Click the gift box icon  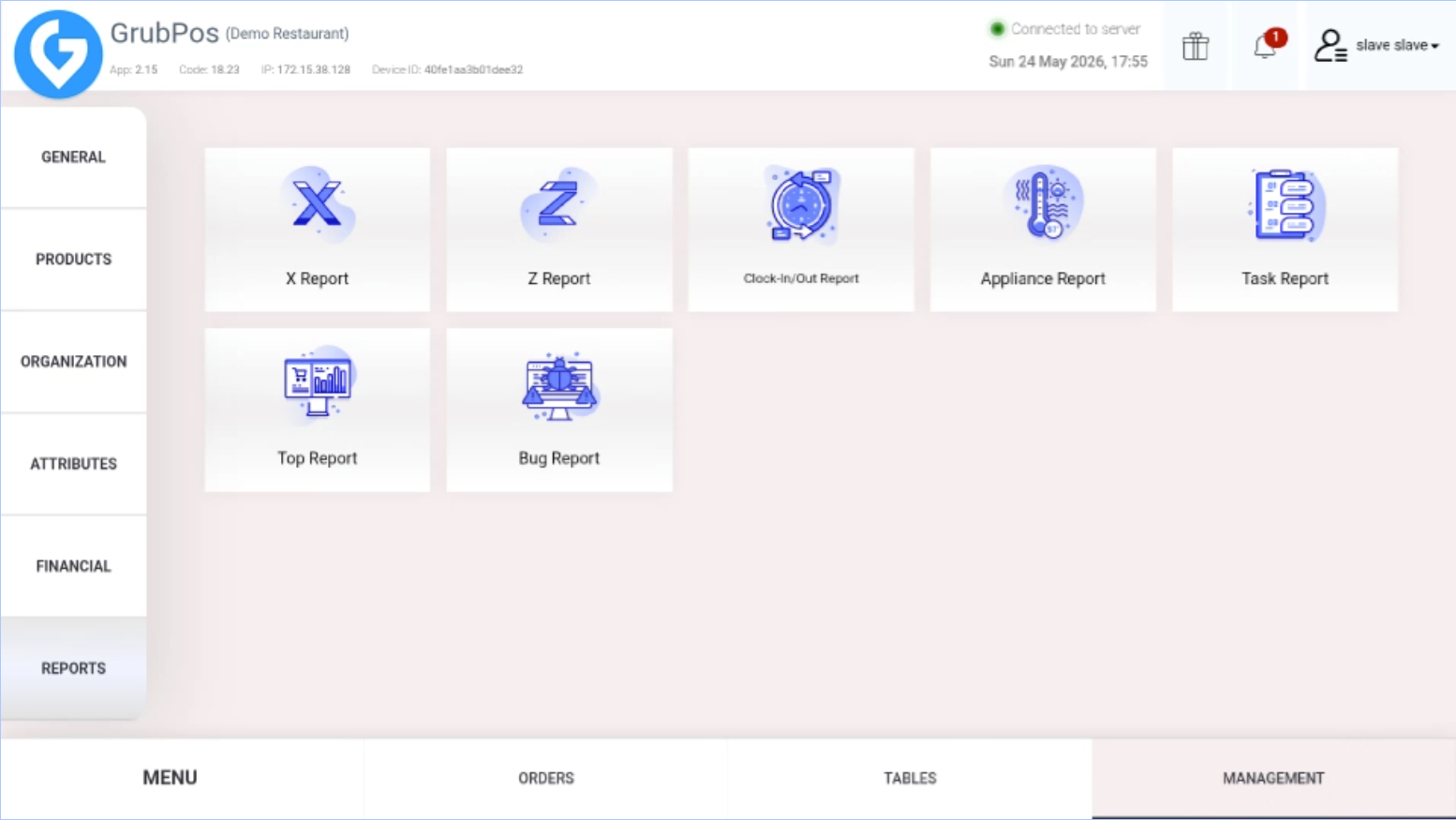1196,45
